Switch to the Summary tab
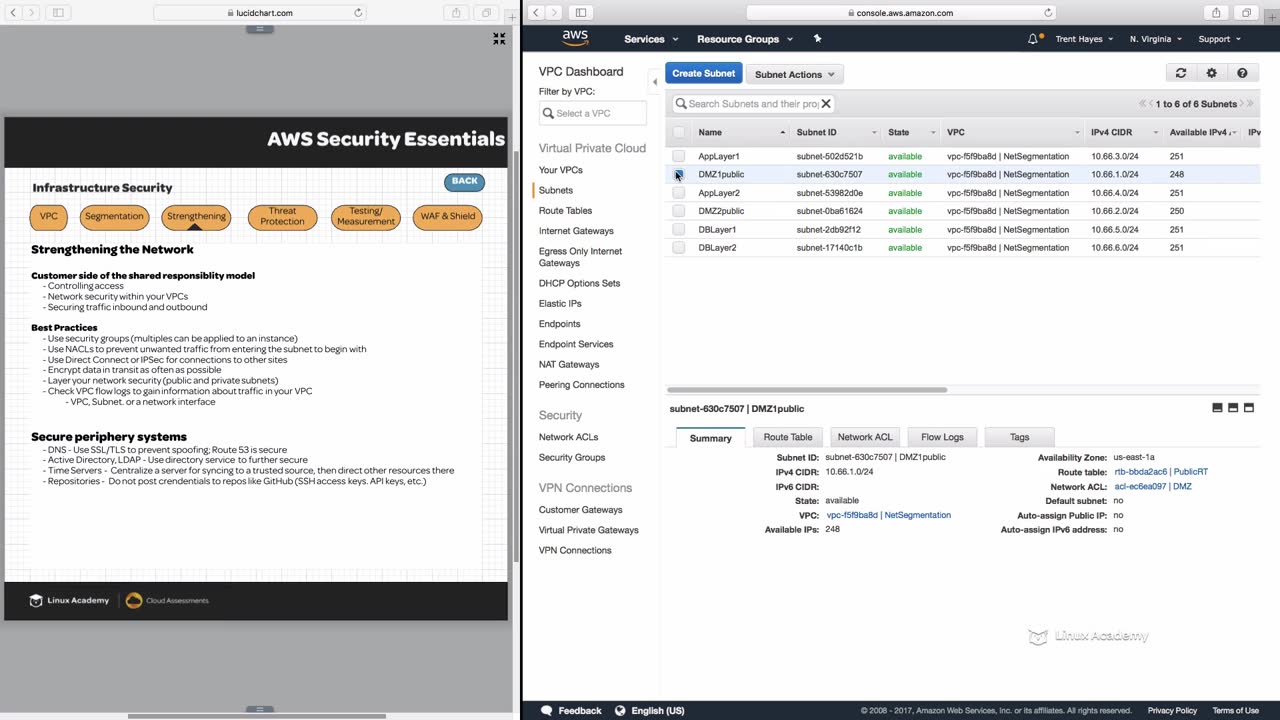The height and width of the screenshot is (720, 1280). pyautogui.click(x=710, y=437)
